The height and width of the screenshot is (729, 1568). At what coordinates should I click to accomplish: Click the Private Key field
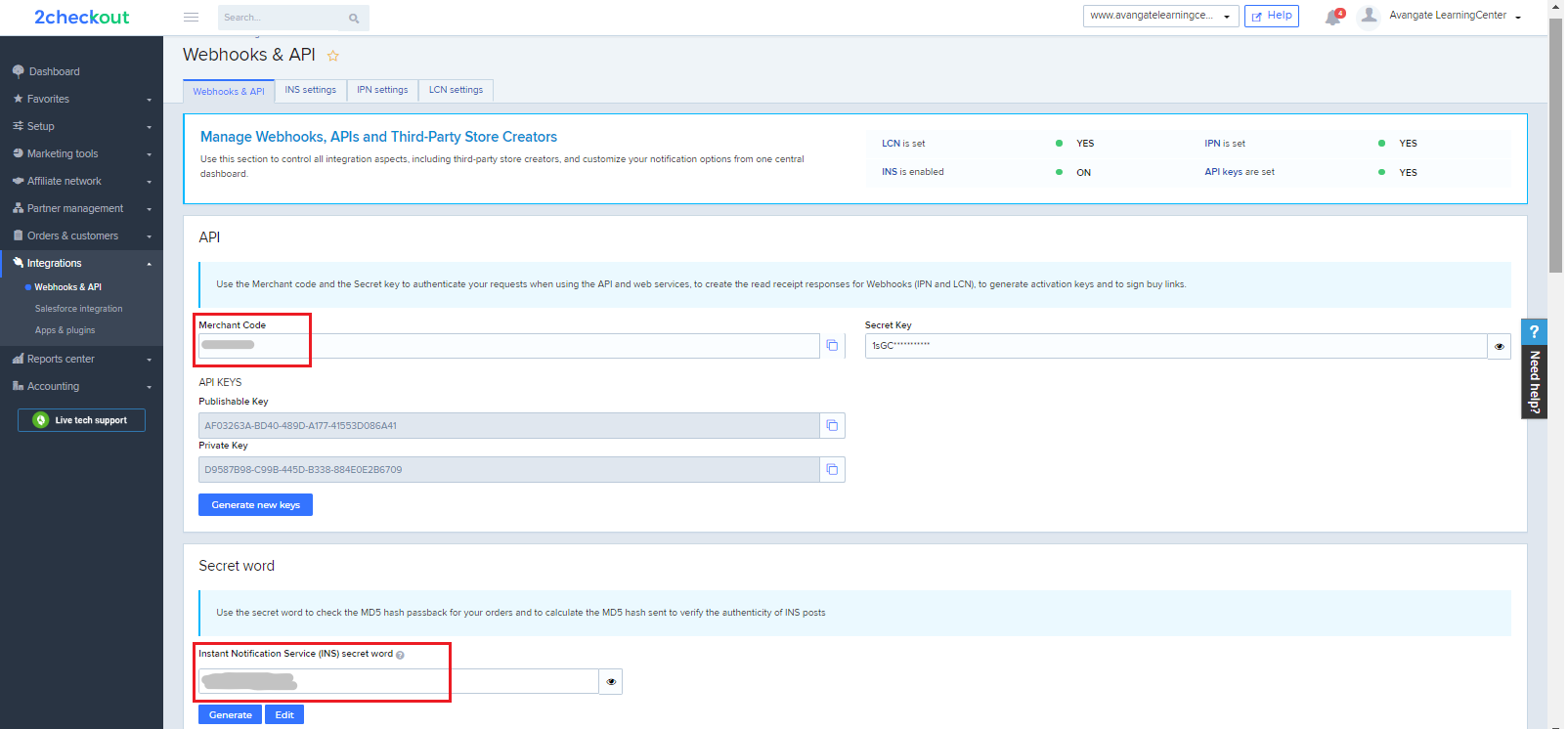508,470
